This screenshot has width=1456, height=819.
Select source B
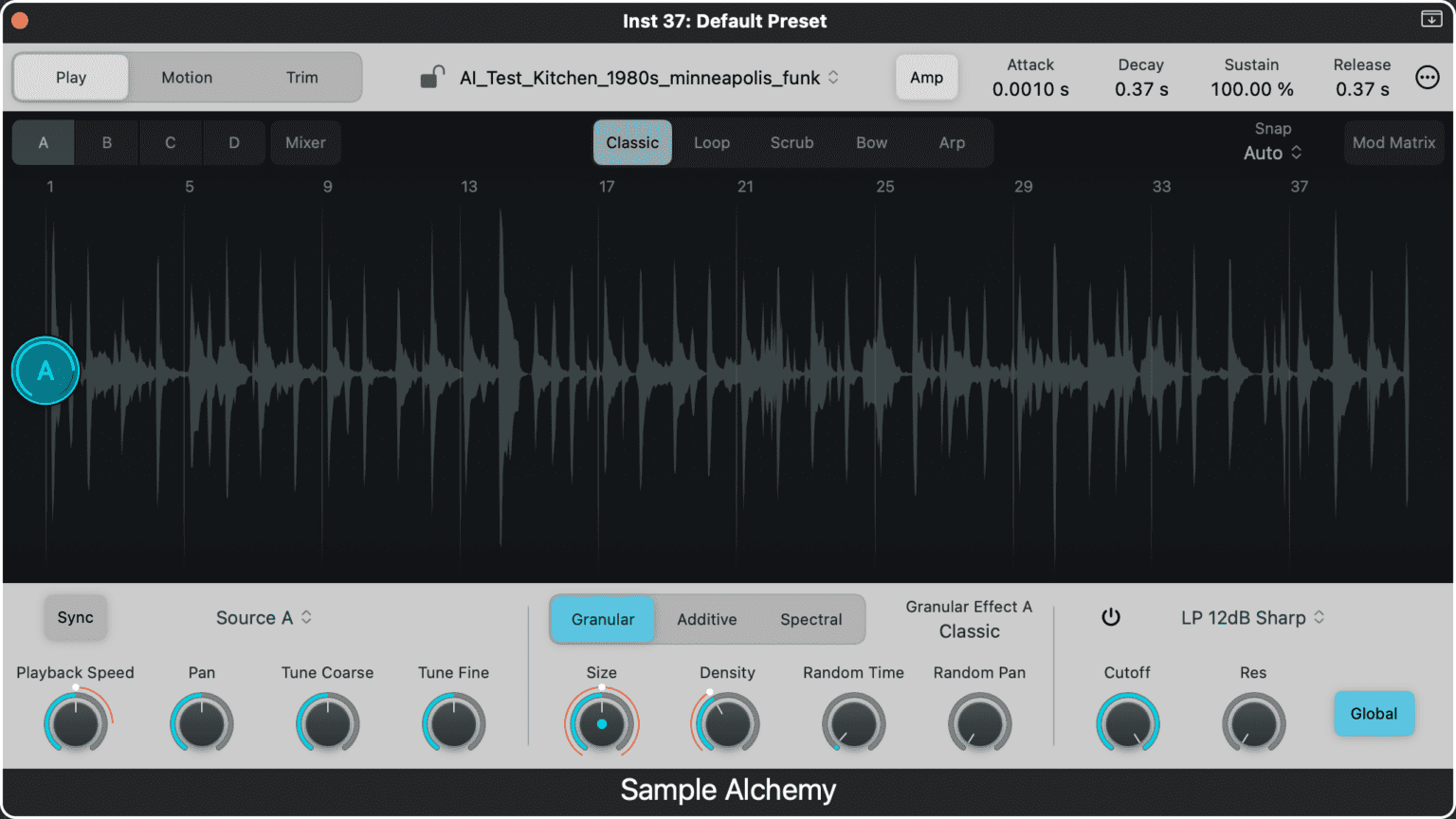pyautogui.click(x=106, y=142)
